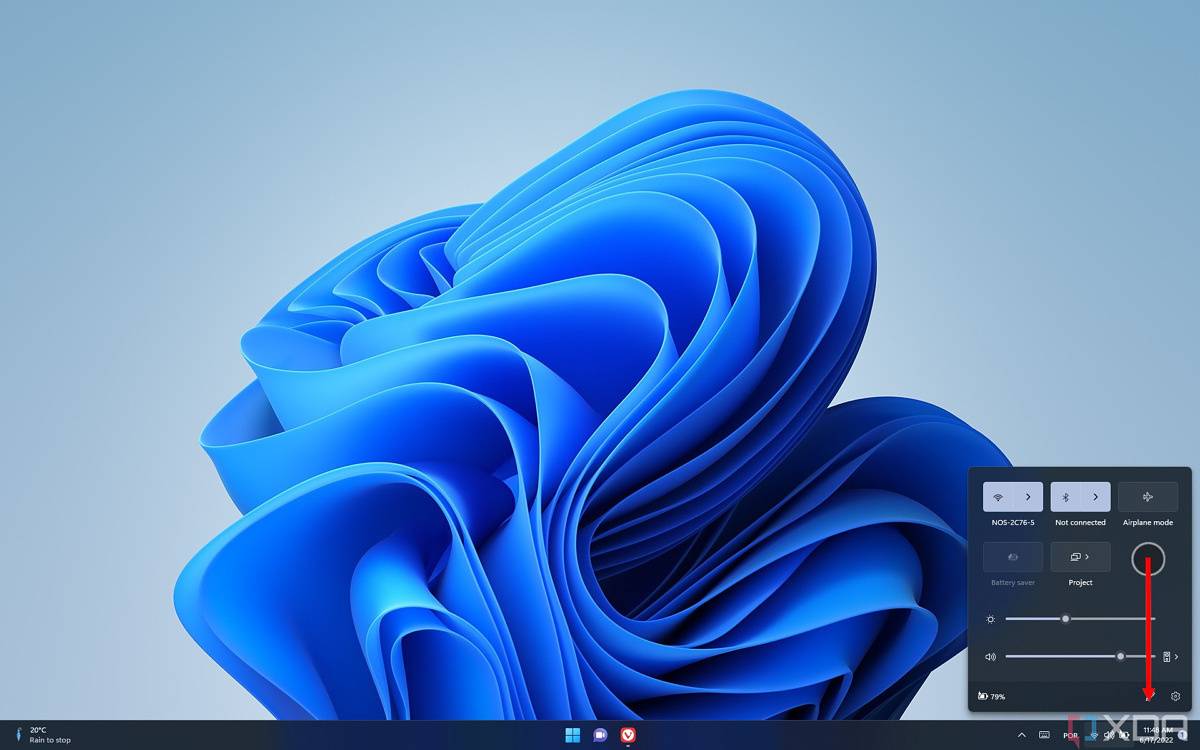
Task: Open the notification count badge
Action: [1182, 735]
